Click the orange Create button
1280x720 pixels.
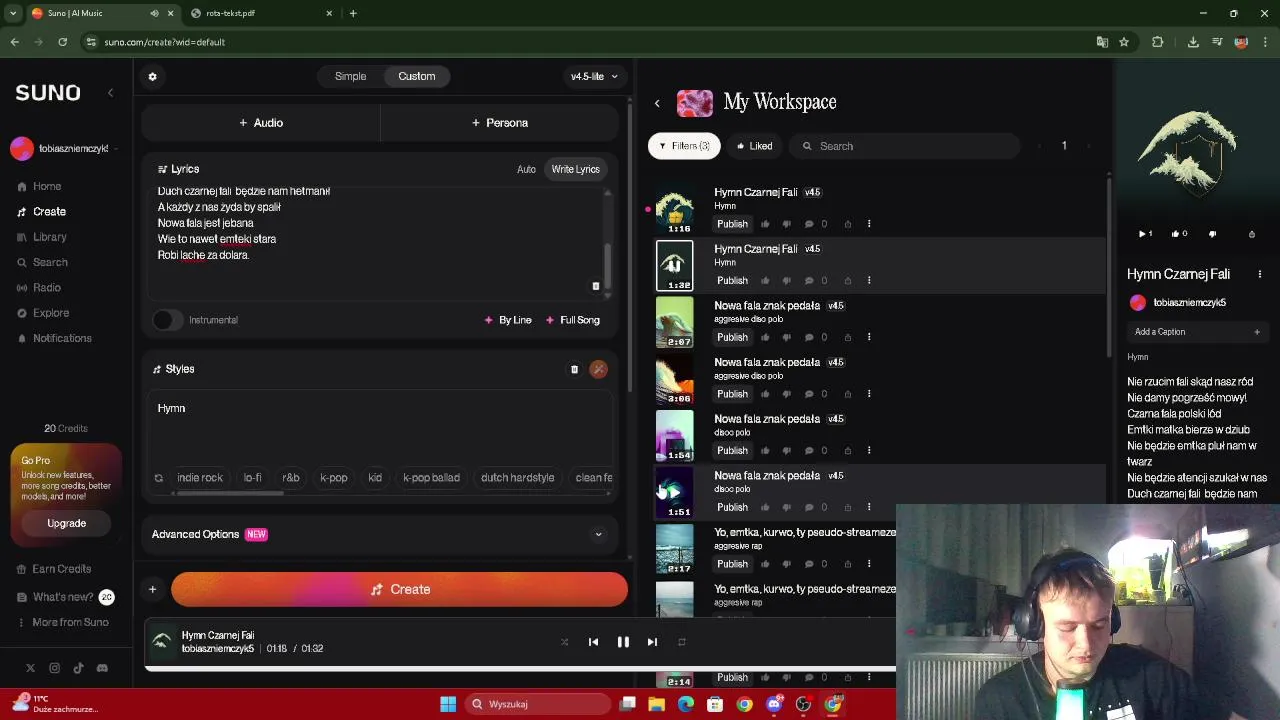[x=399, y=590]
